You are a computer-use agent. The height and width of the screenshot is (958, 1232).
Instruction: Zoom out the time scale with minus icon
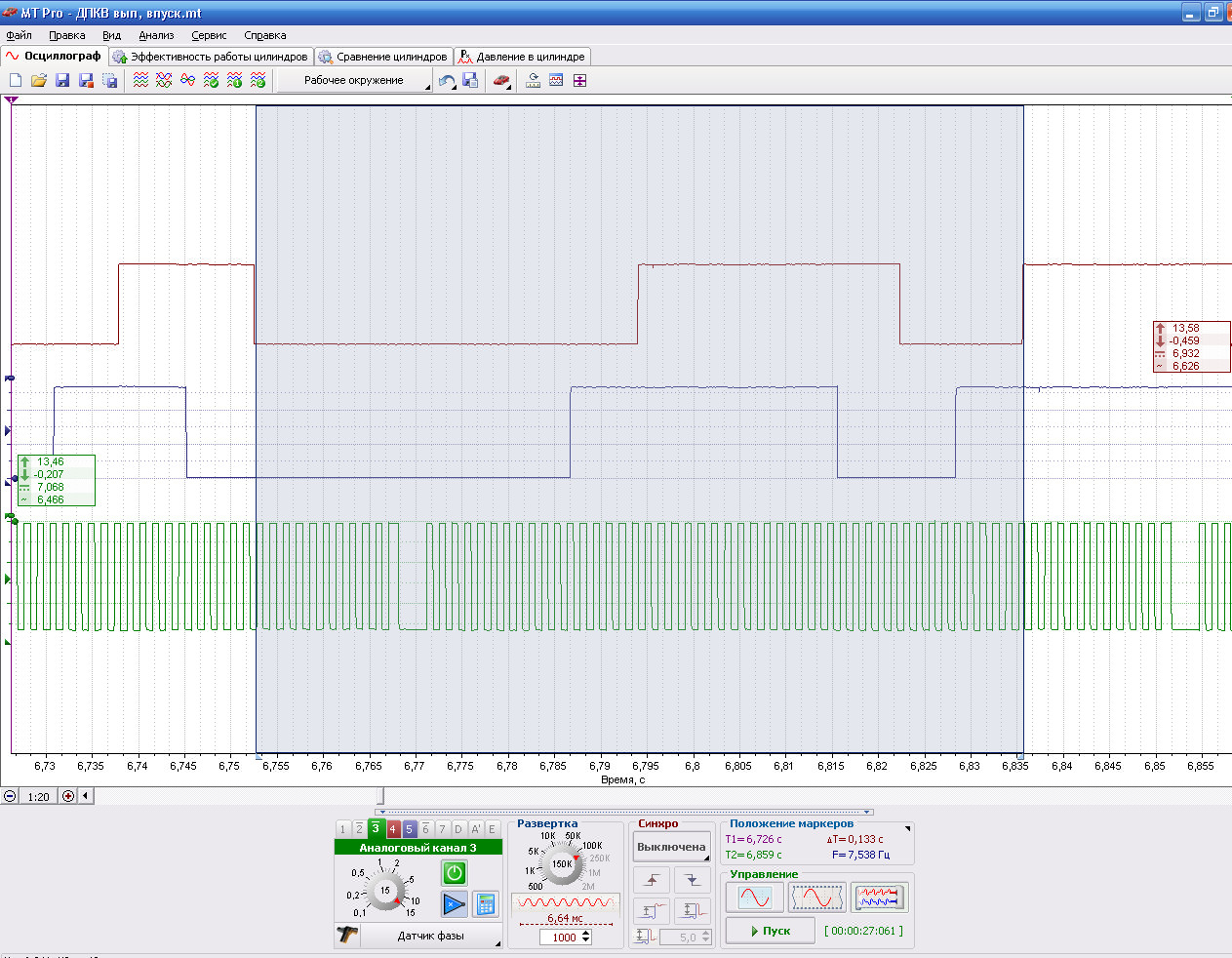(x=10, y=796)
